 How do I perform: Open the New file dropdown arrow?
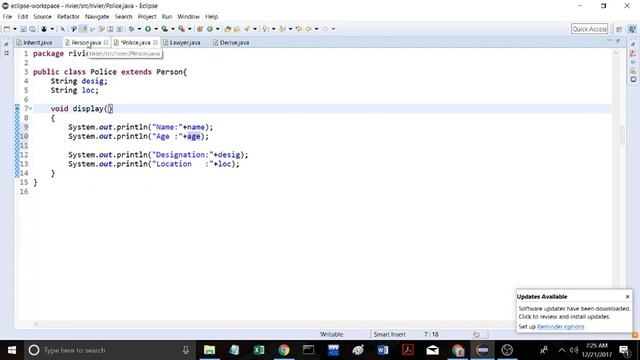(15, 29)
